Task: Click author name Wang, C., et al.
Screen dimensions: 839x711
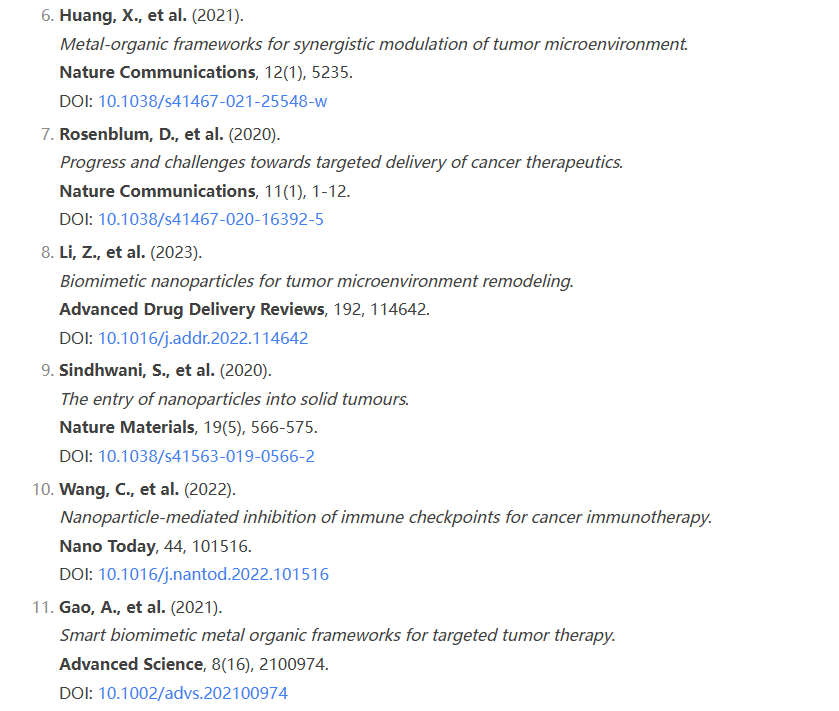Action: point(119,490)
